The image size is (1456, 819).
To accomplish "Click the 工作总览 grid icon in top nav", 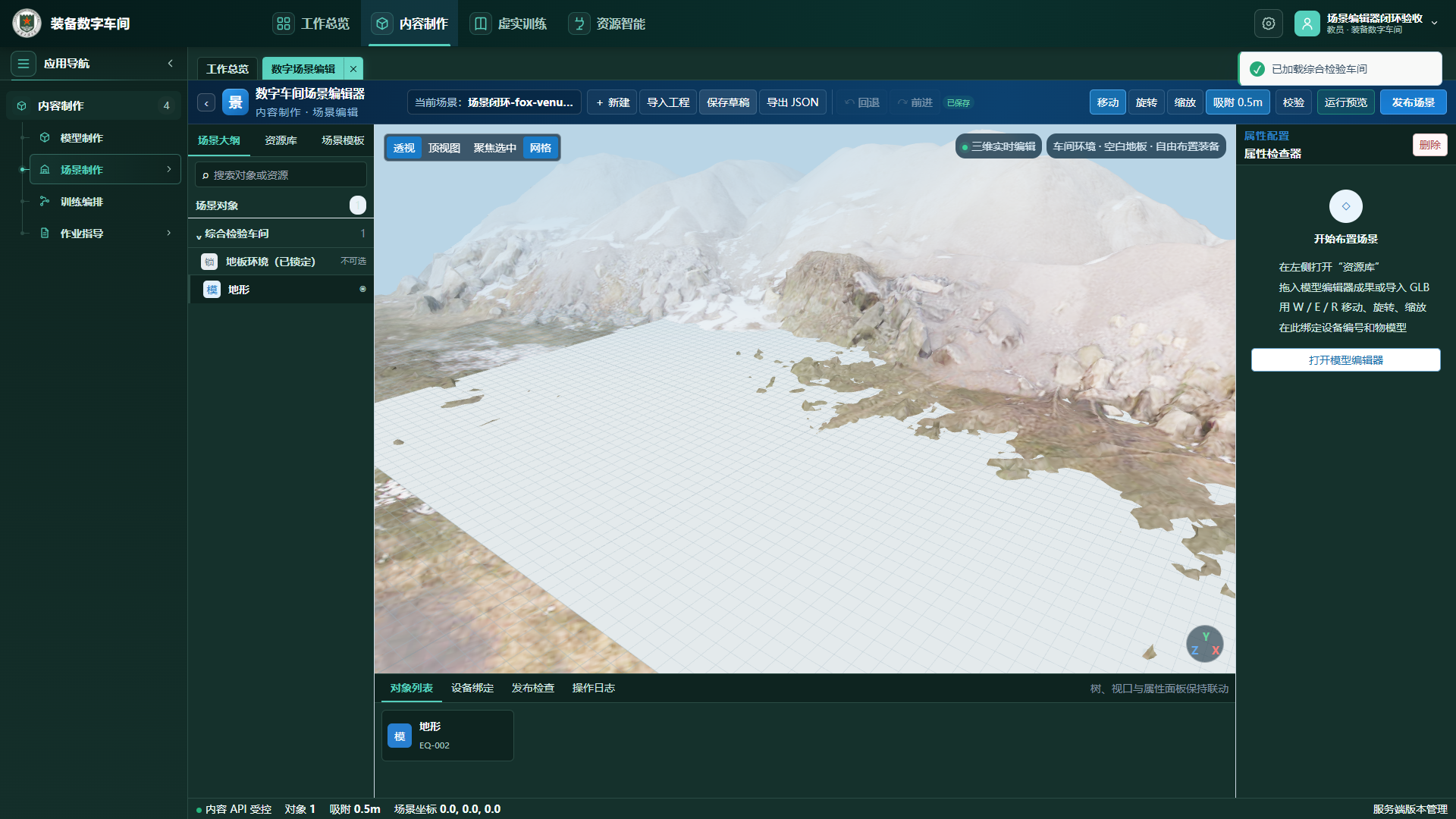I will 284,24.
